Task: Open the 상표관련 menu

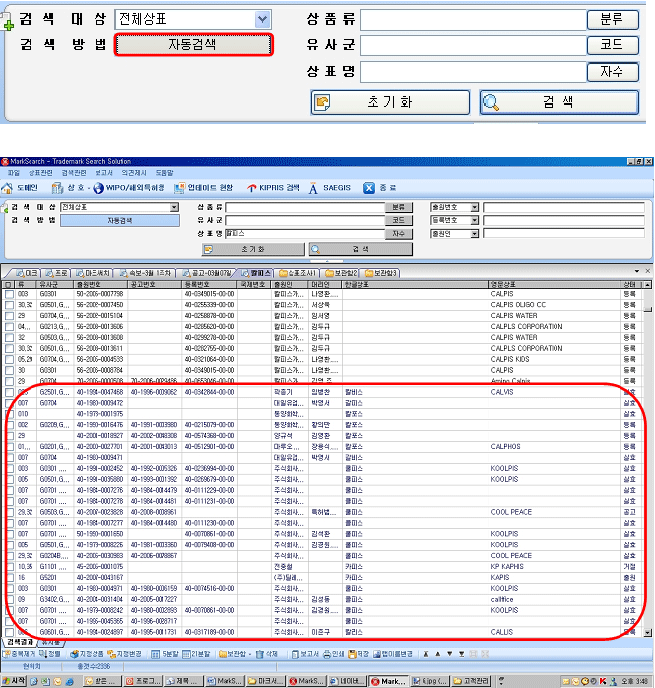Action: 40,173
